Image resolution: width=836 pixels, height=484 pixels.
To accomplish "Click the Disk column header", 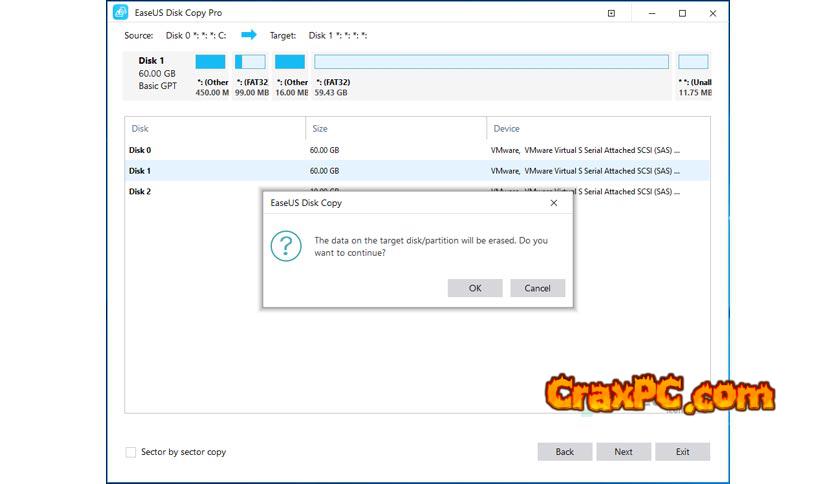I will click(x=215, y=128).
